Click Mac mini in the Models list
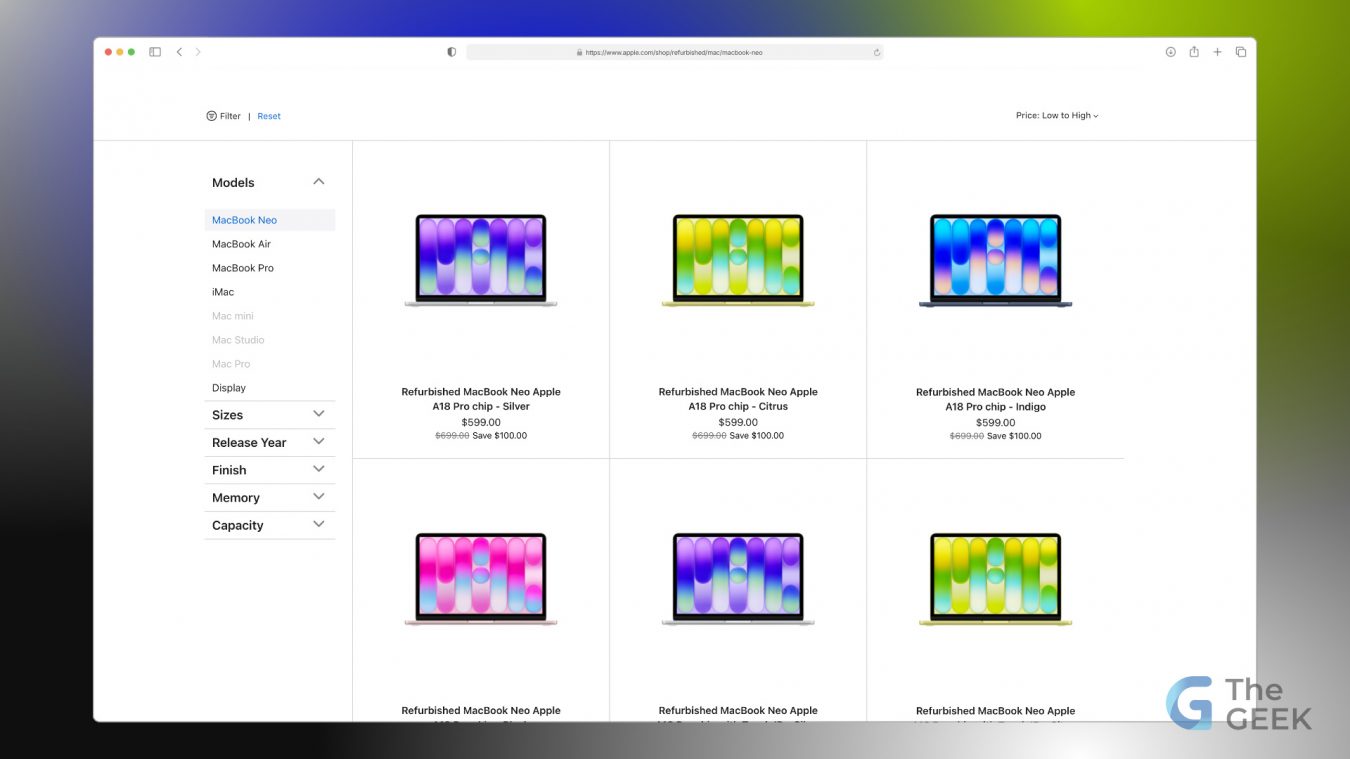The height and width of the screenshot is (759, 1350). [x=233, y=316]
